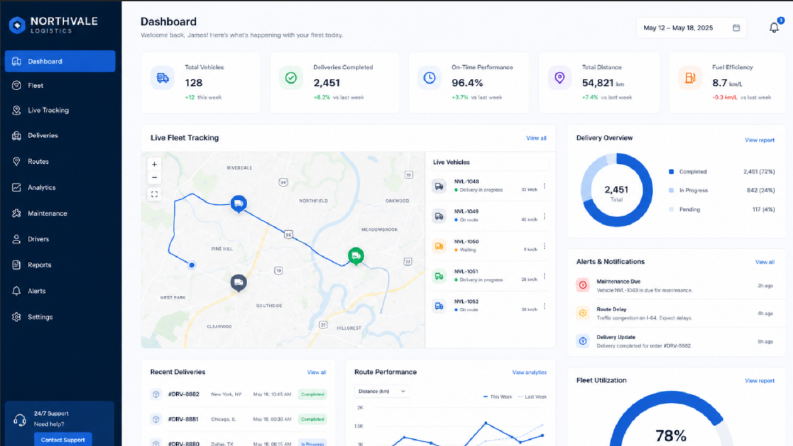The width and height of the screenshot is (793, 446).
Task: Open the May 12 – May 18 date picker
Action: (x=691, y=28)
